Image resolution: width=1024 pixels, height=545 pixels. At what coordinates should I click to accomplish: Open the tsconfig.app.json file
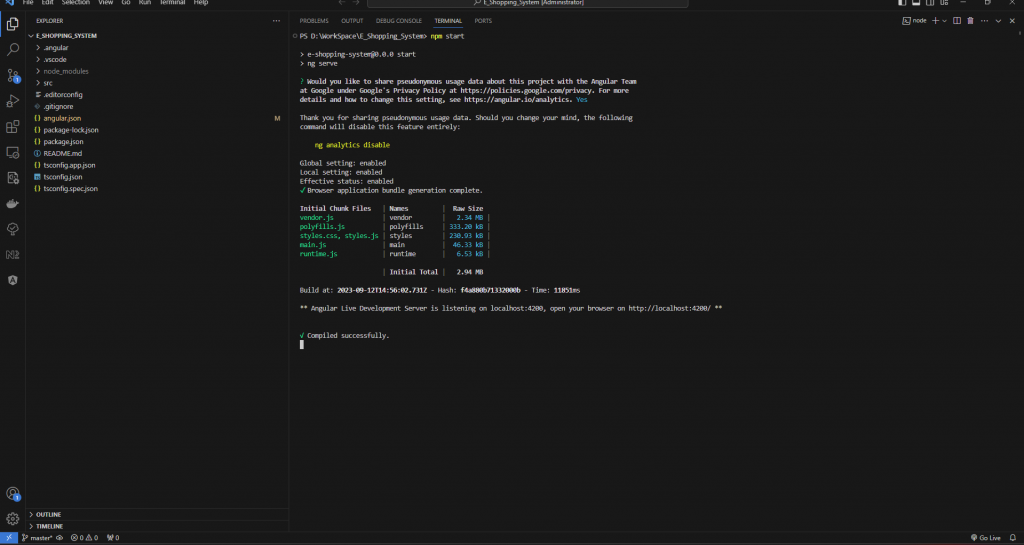pos(157,165)
